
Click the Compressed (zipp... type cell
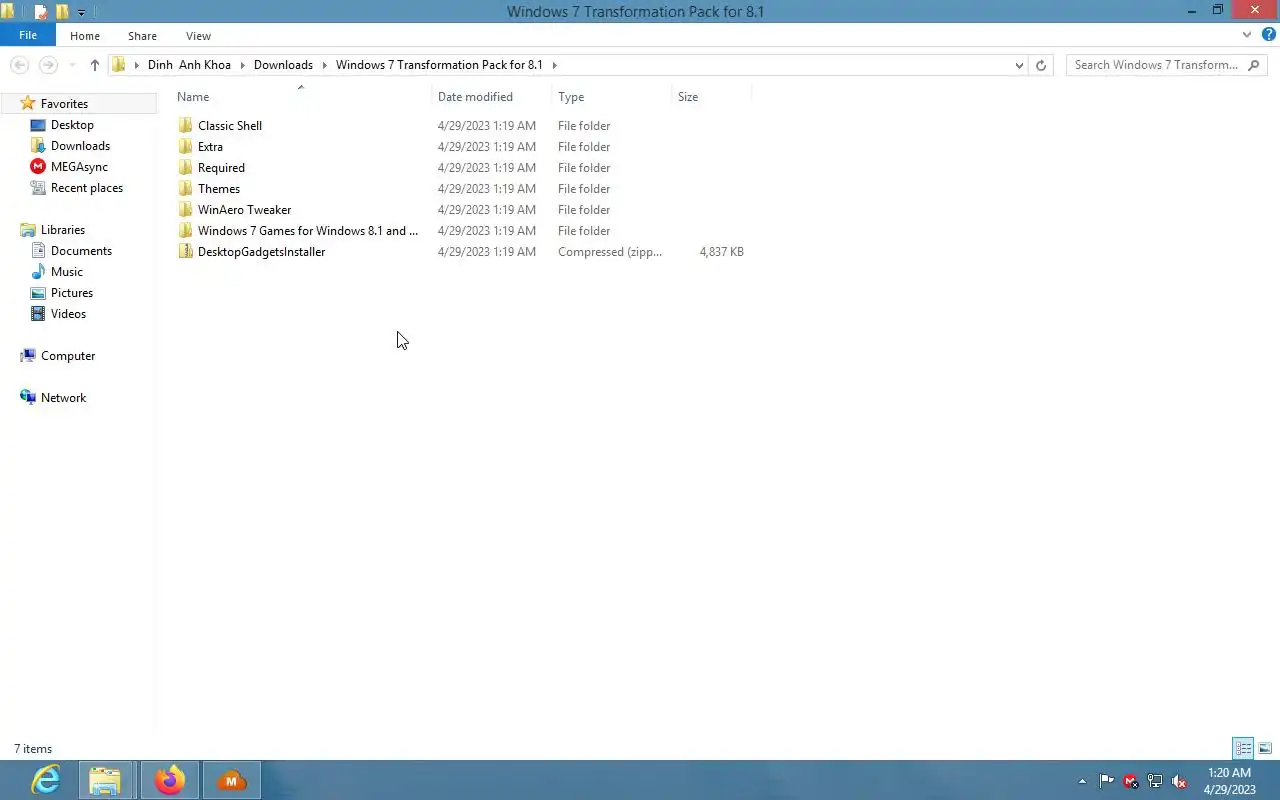point(610,252)
